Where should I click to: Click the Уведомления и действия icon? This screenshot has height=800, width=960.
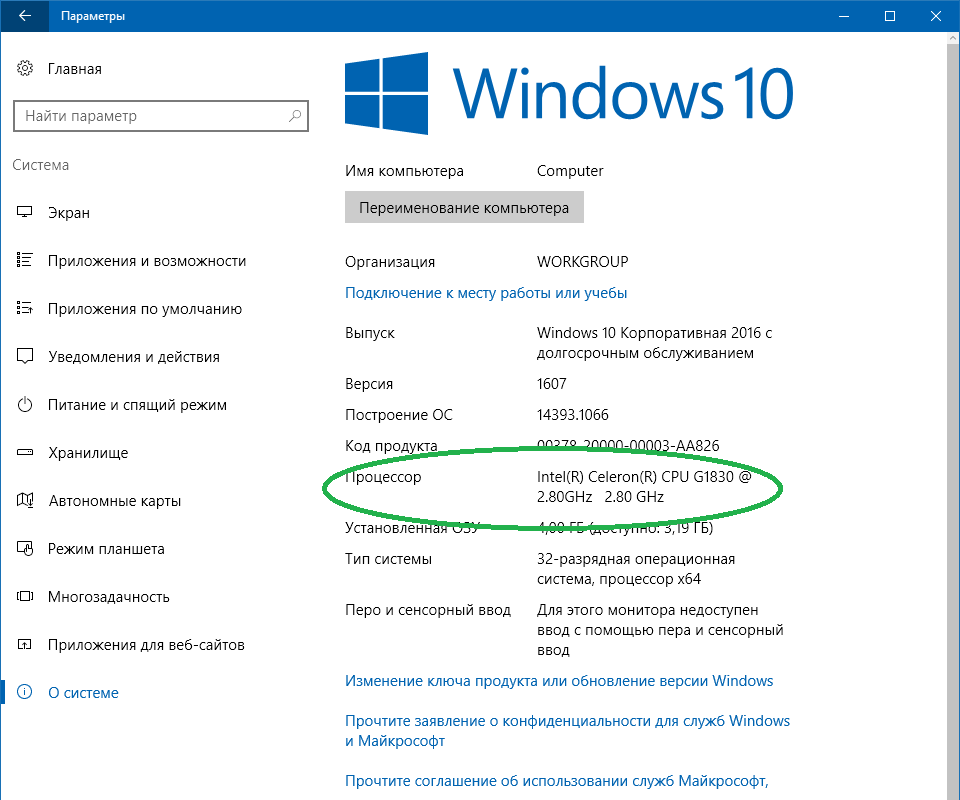(x=24, y=356)
